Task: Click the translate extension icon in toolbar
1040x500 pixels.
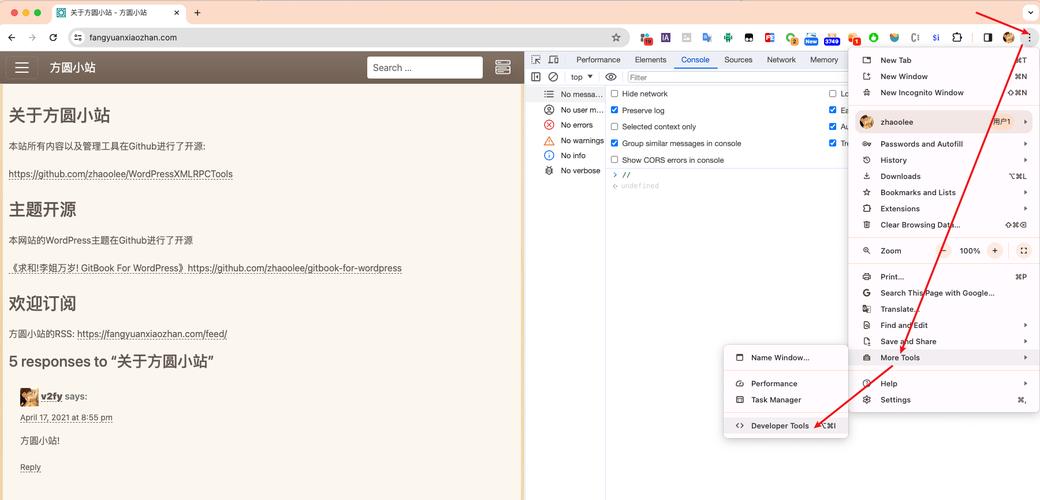Action: coord(707,38)
